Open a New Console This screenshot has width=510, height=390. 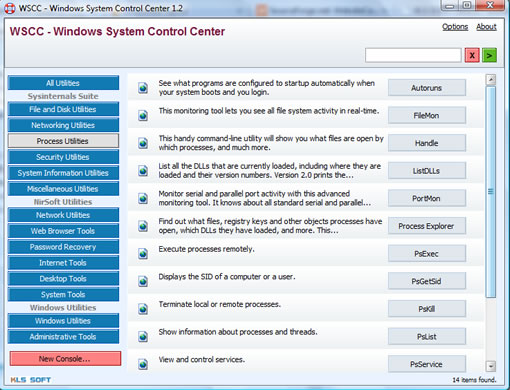click(65, 359)
